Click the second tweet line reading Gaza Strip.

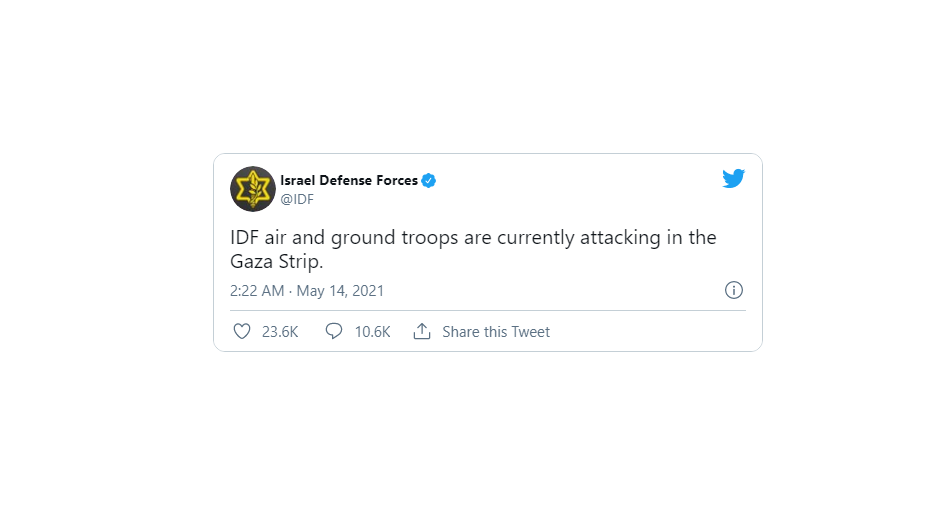pyautogui.click(x=277, y=261)
